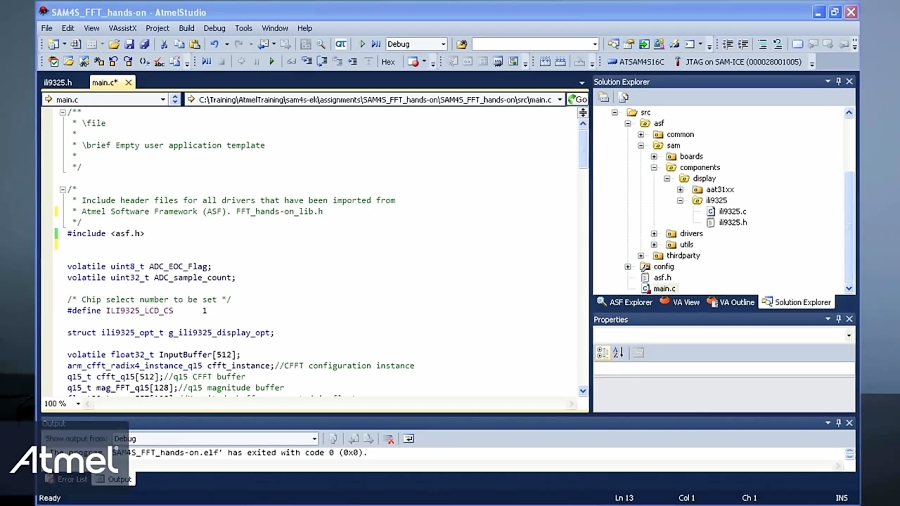Open the ATSAM4S16C device settings

(635, 62)
